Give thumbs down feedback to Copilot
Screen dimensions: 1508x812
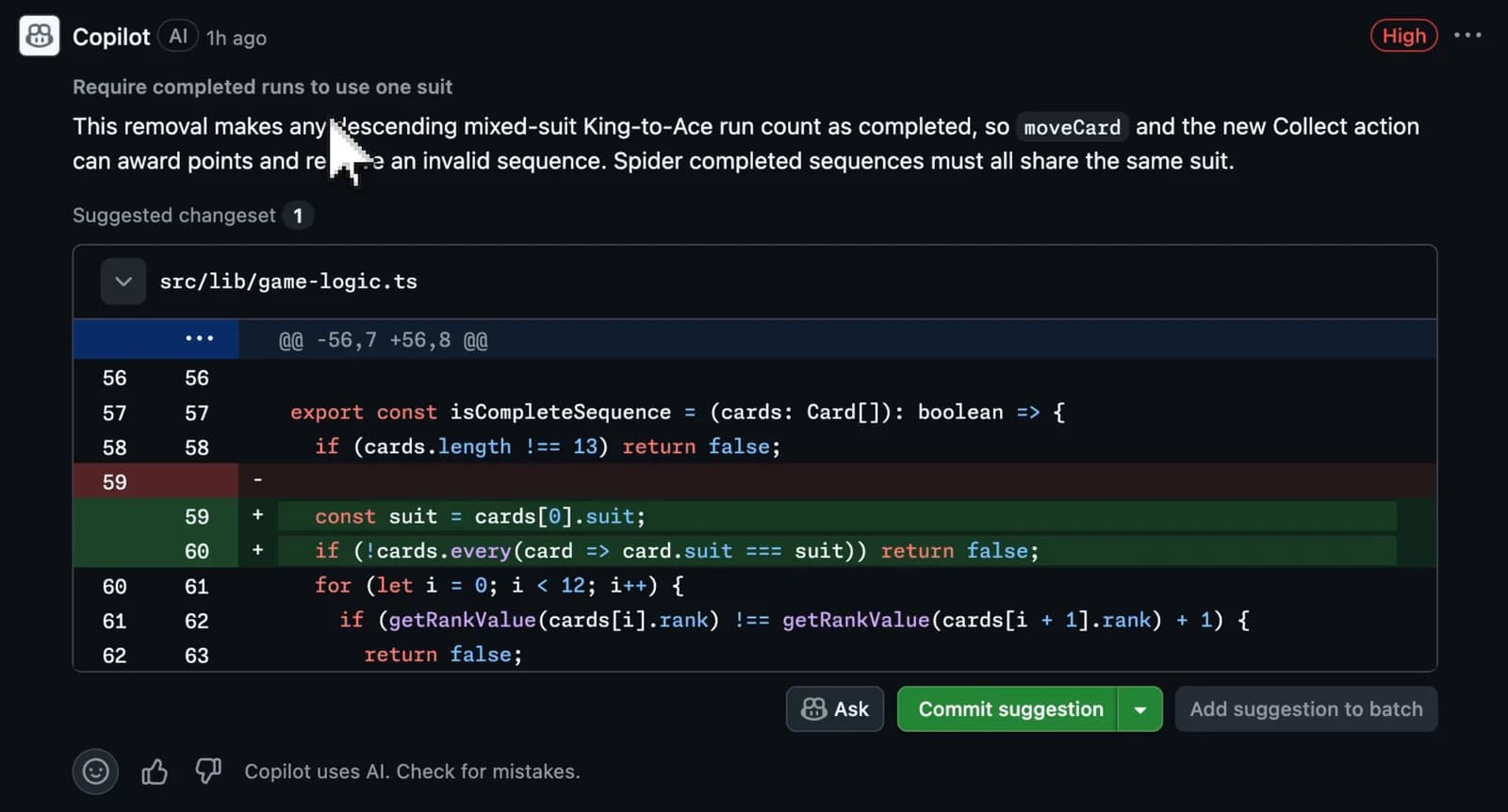pyautogui.click(x=208, y=771)
